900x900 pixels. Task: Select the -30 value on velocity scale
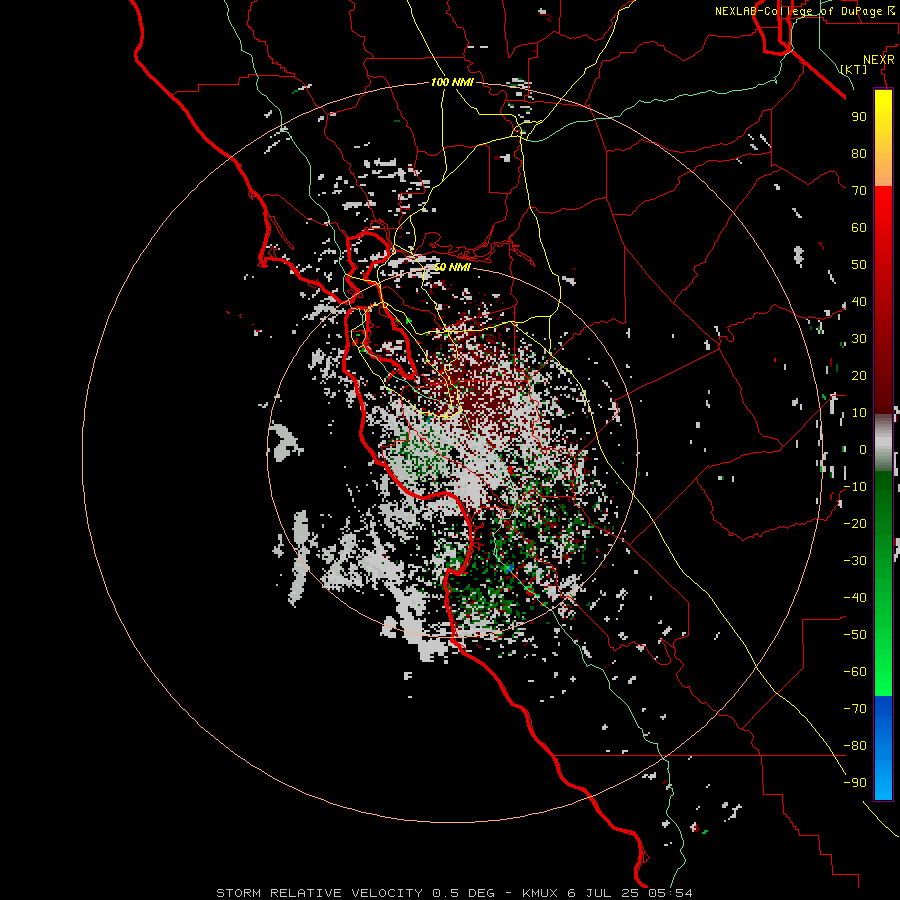[x=855, y=561]
